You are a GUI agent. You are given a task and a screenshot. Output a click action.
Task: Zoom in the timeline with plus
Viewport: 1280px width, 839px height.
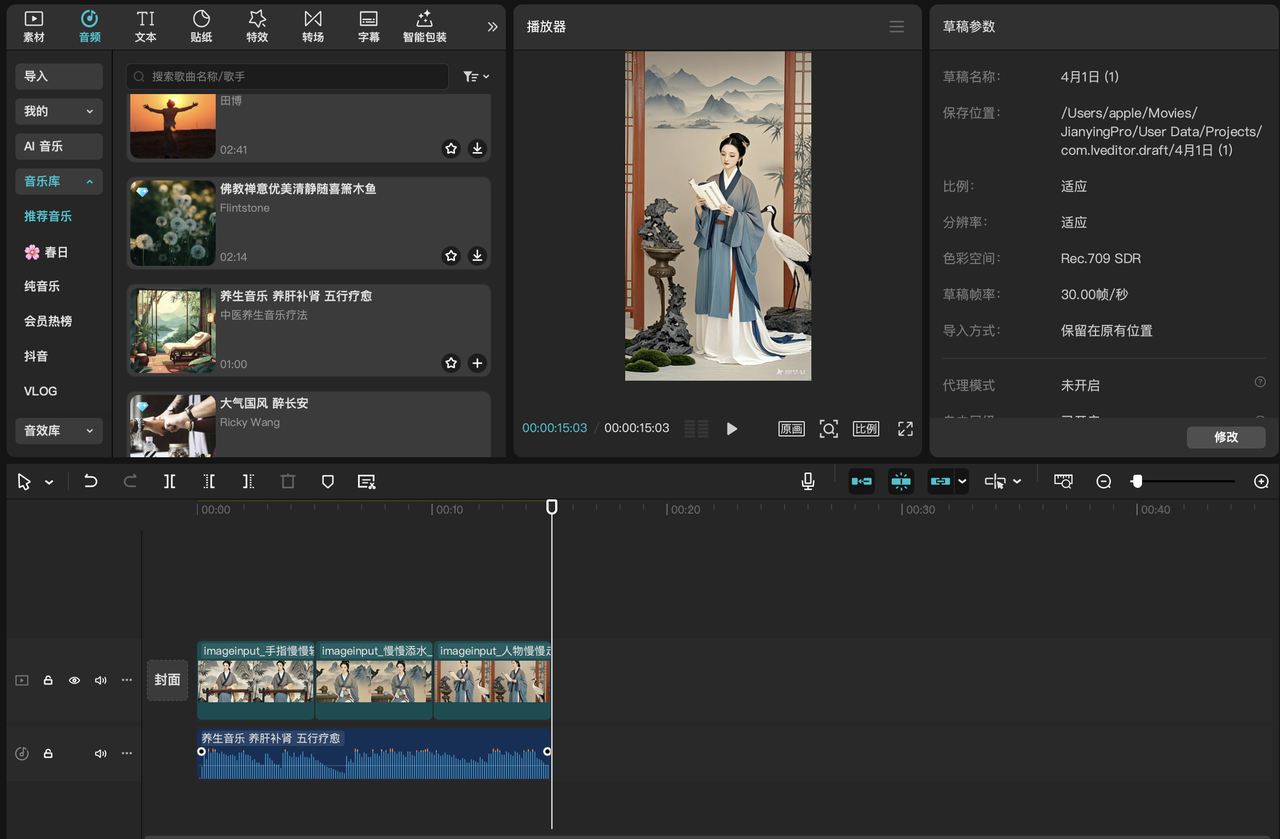pyautogui.click(x=1261, y=481)
